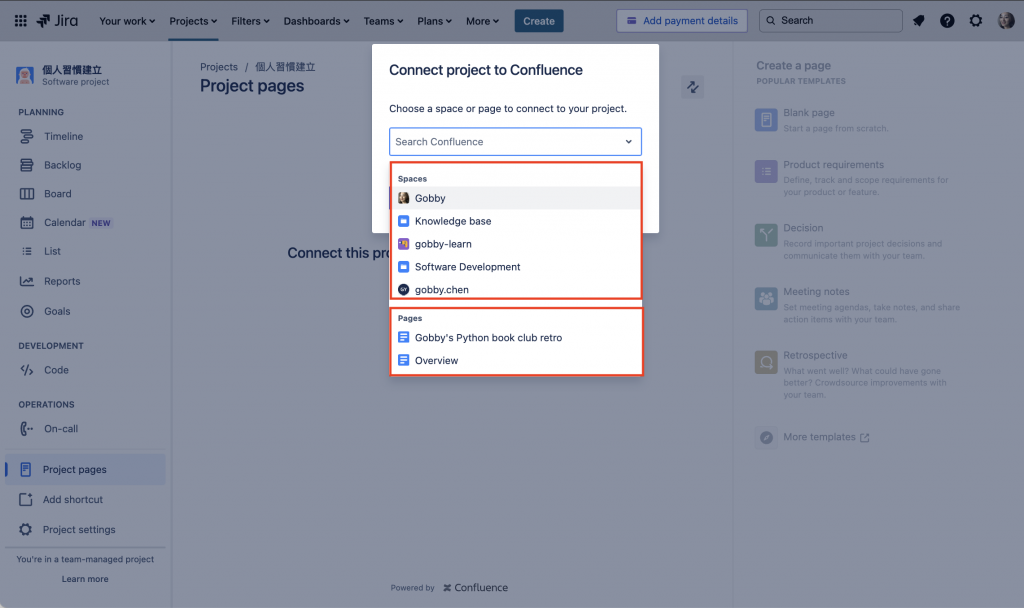This screenshot has width=1024, height=608.
Task: Click the project name breadcrumb link
Action: coord(285,67)
